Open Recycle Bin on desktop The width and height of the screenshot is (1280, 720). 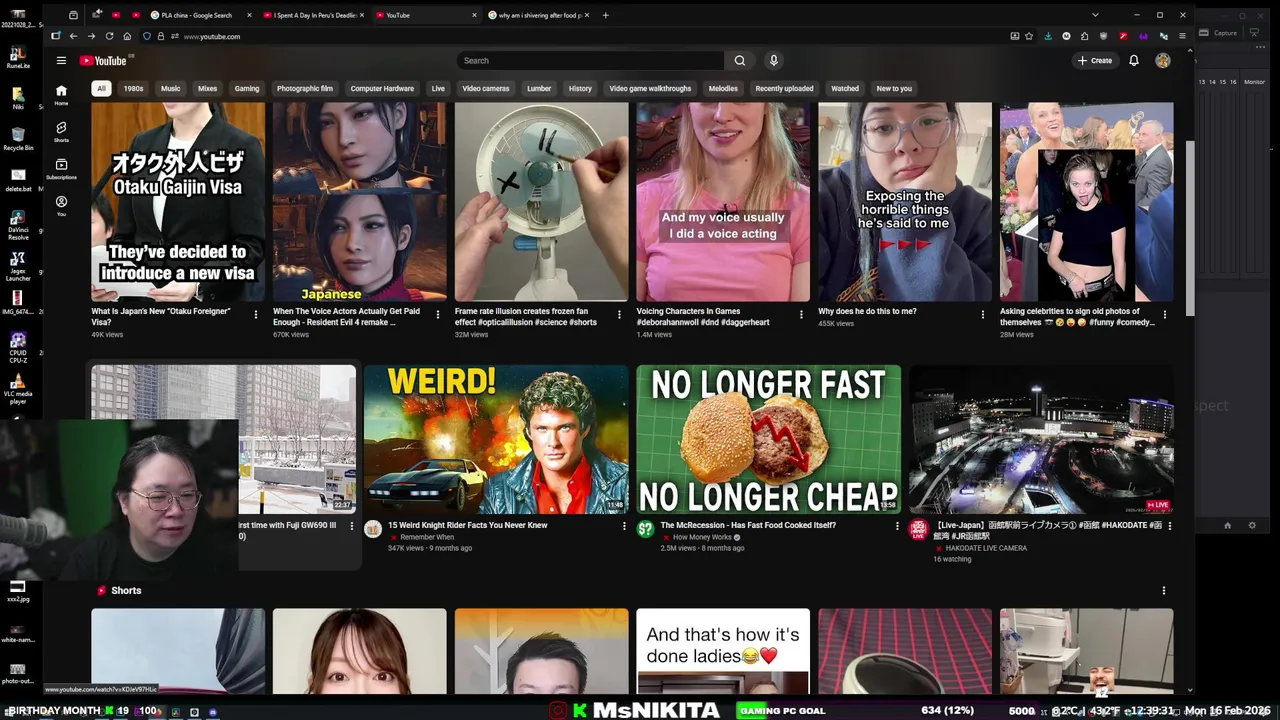(18, 138)
